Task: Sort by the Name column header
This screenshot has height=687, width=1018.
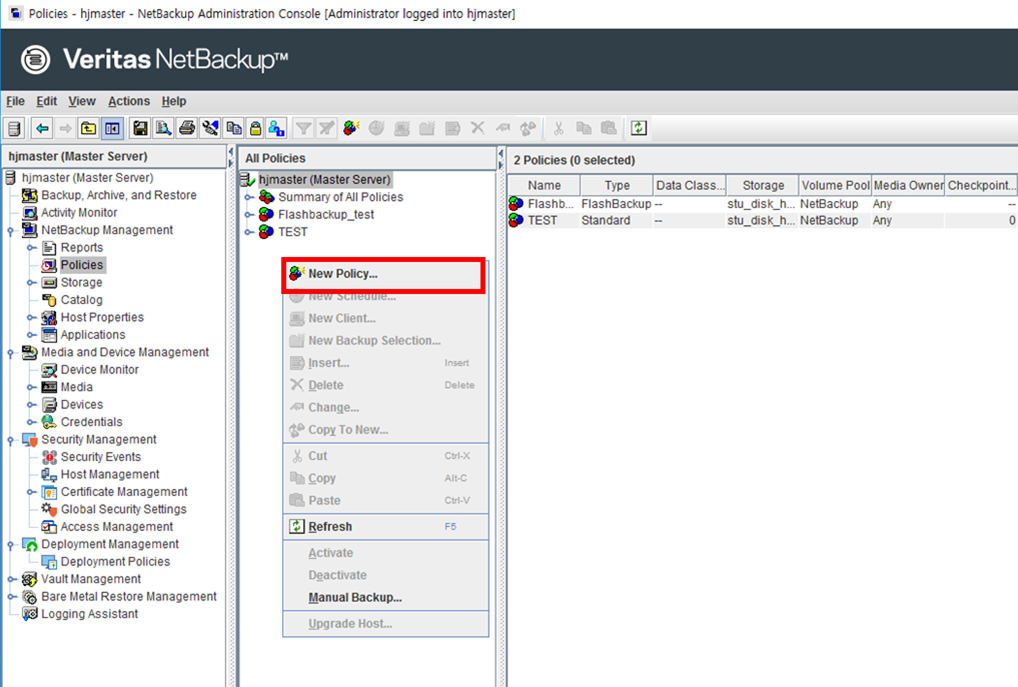Action: 543,185
